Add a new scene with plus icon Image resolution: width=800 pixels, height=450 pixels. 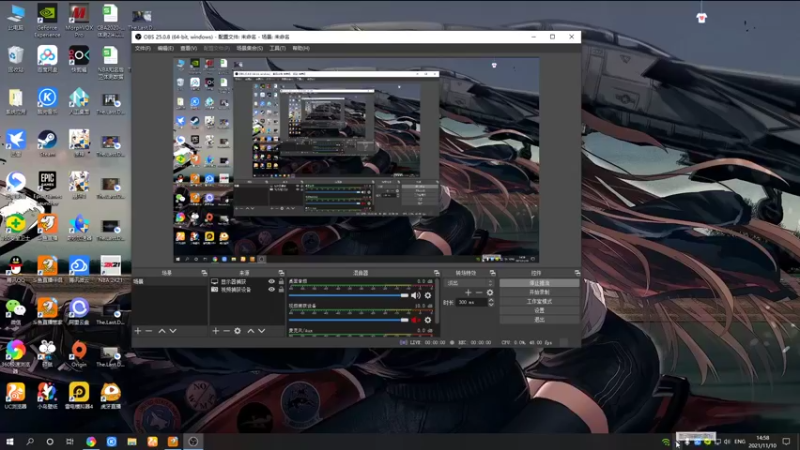pos(138,331)
